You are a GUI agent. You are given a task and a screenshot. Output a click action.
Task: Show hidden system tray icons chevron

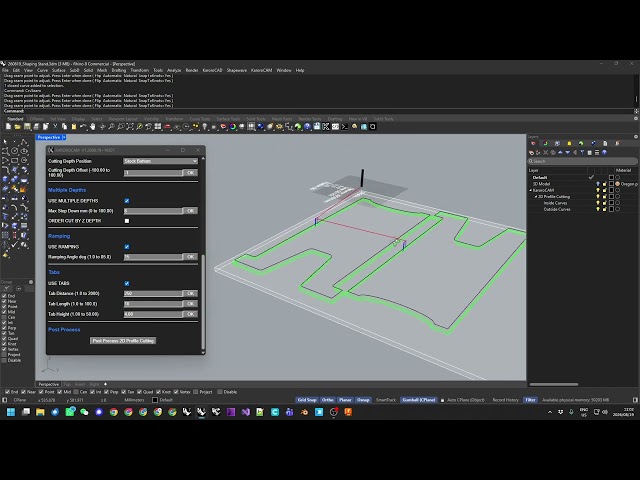tap(550, 412)
